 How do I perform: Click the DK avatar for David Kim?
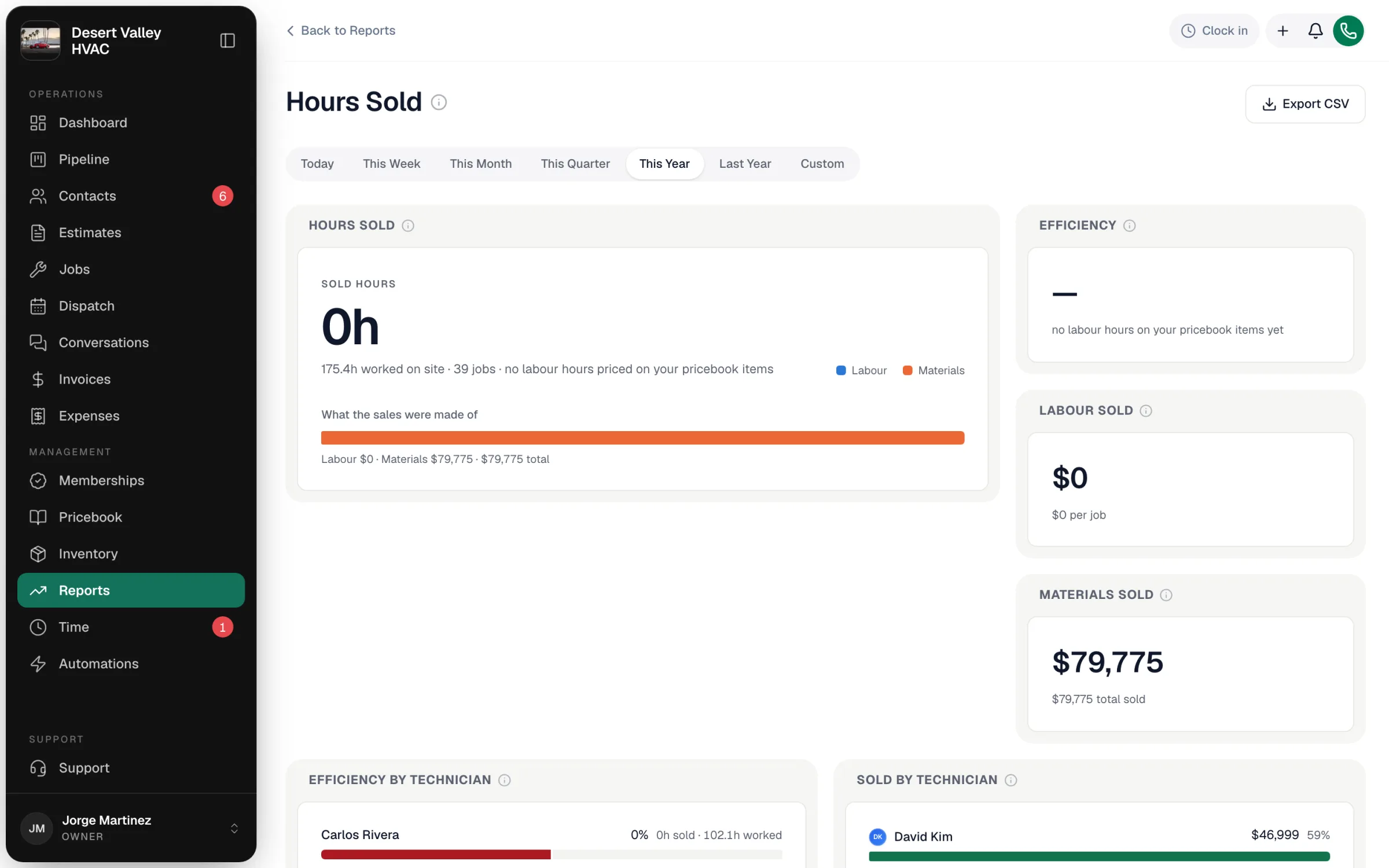877,837
